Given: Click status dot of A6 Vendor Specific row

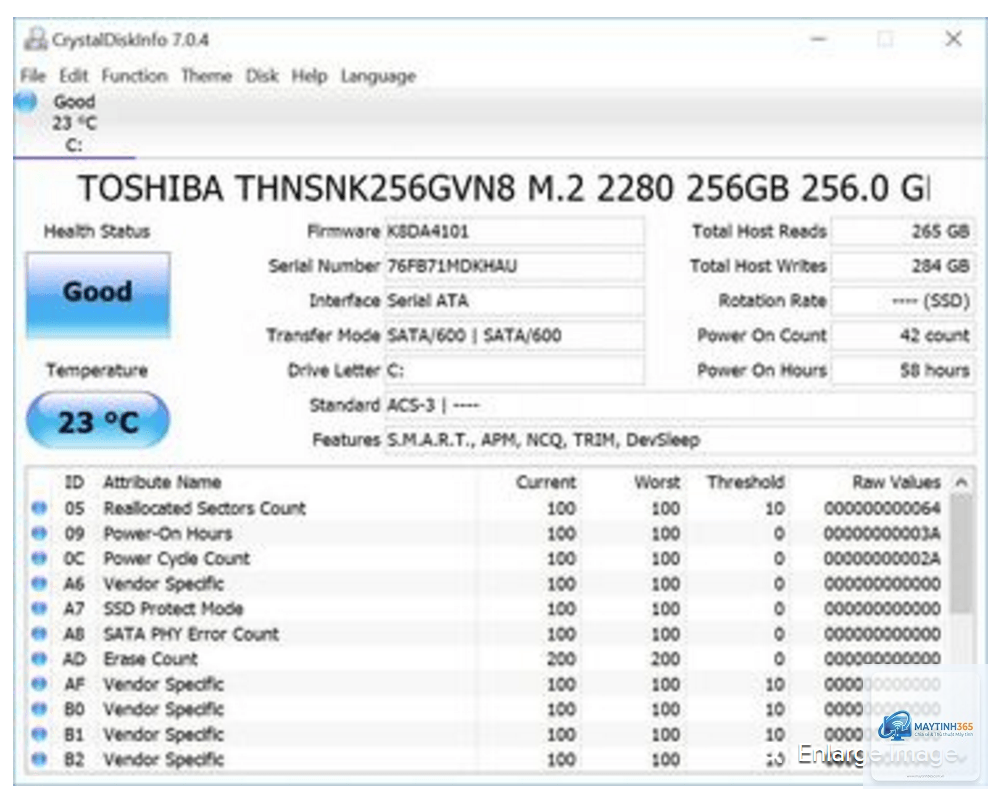Looking at the screenshot, I should pyautogui.click(x=39, y=584).
